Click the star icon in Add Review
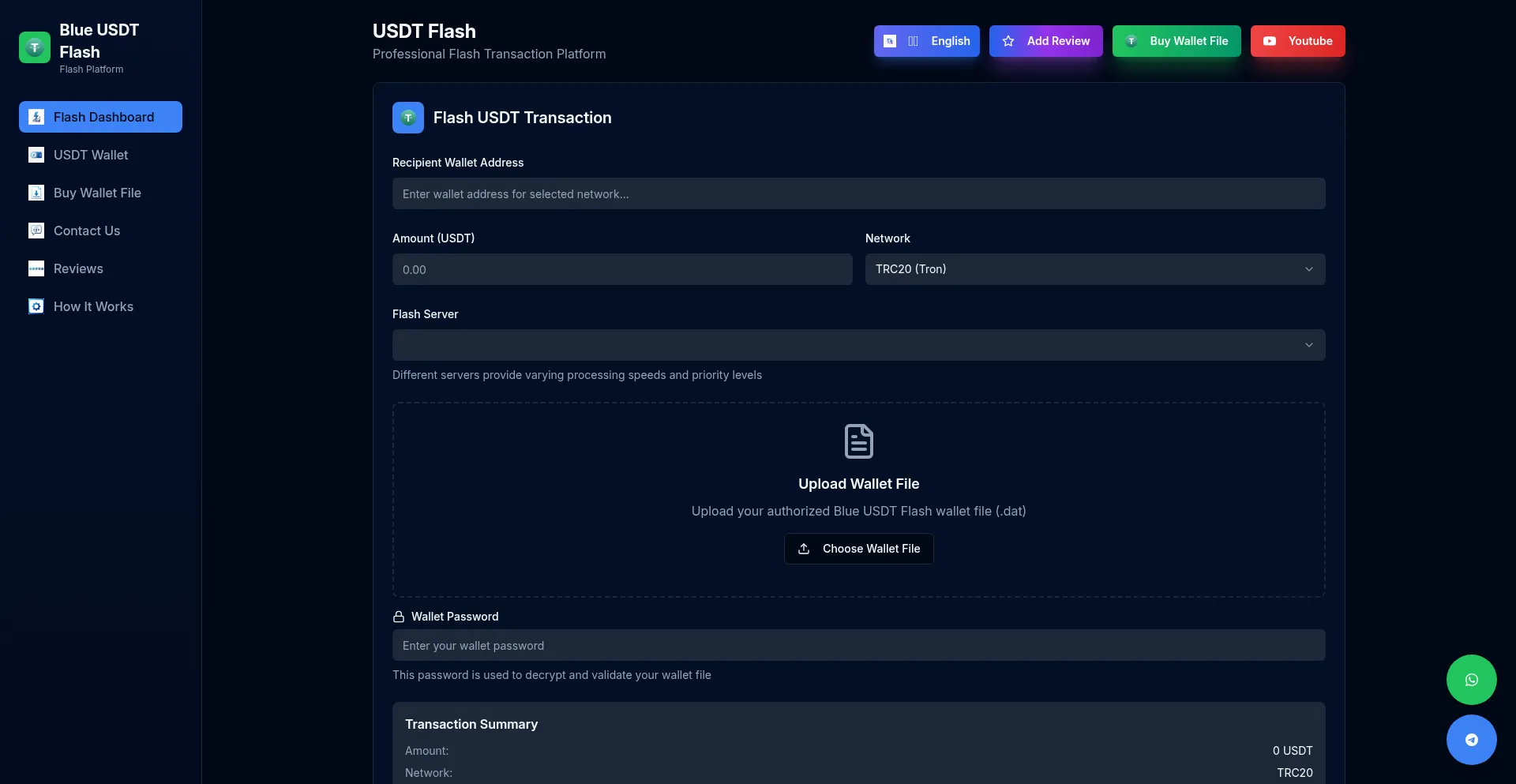The image size is (1516, 784). coord(1008,41)
